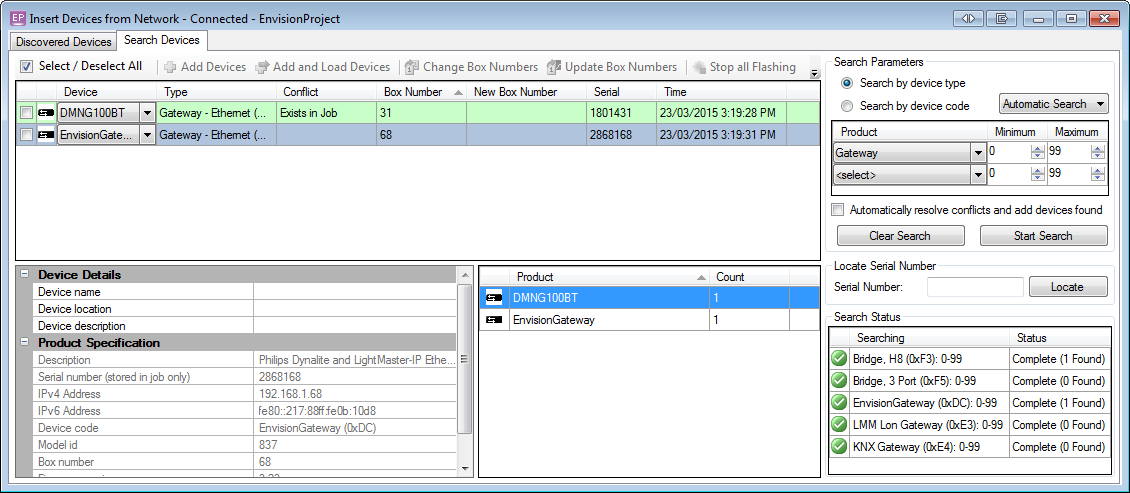This screenshot has width=1130, height=493.
Task: Open the Automatic Search dropdown
Action: [1054, 104]
